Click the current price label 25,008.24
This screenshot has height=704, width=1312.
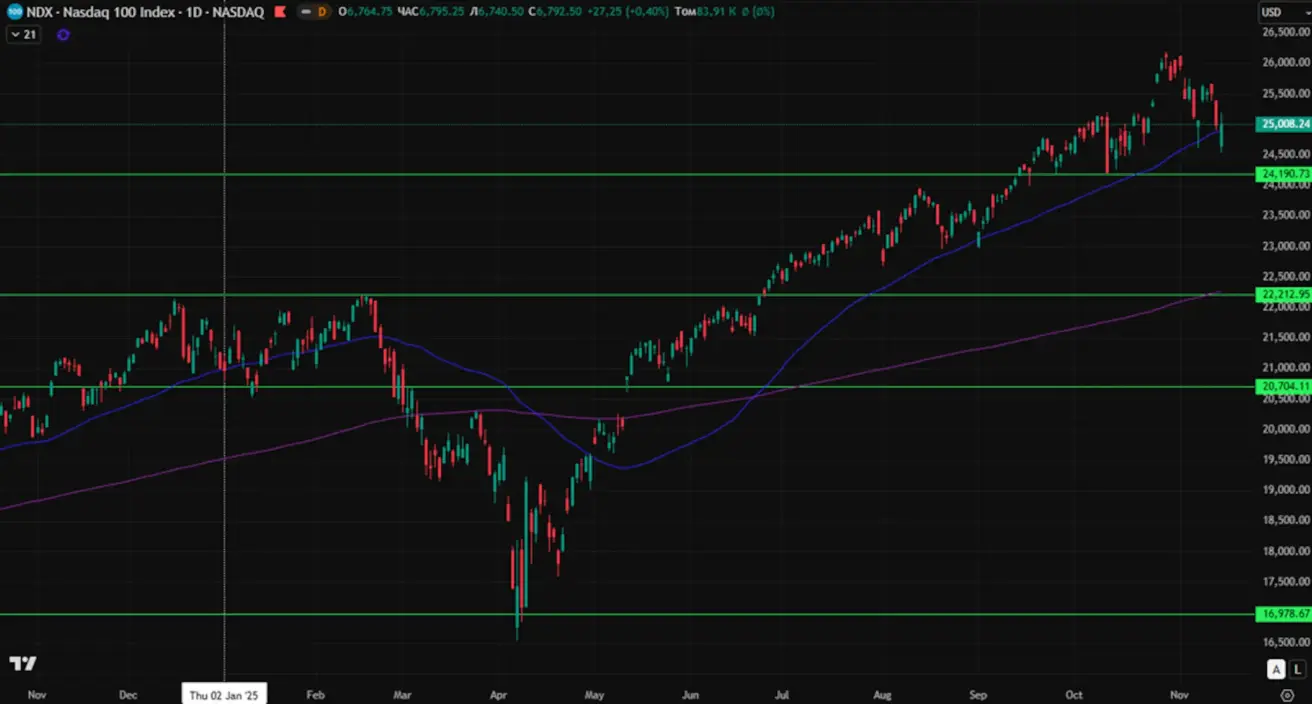1282,125
